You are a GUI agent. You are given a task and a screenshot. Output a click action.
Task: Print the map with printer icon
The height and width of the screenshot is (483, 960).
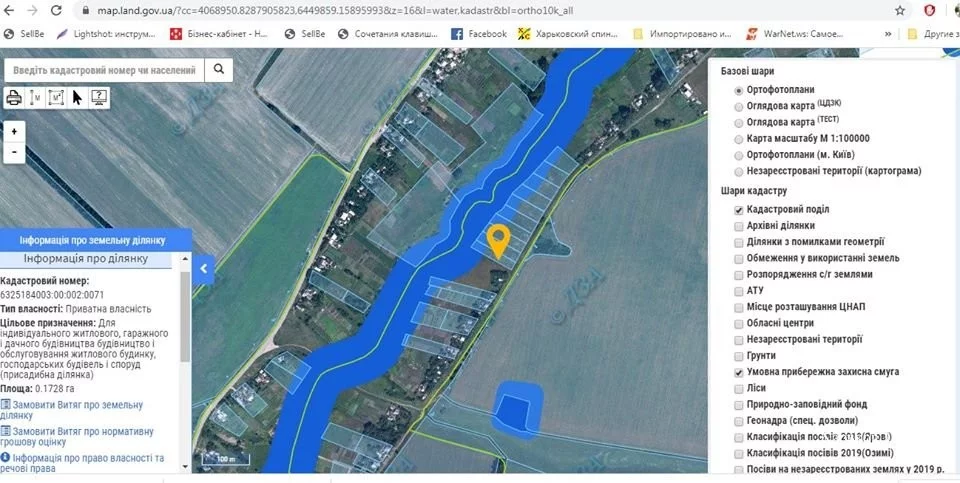coord(14,97)
